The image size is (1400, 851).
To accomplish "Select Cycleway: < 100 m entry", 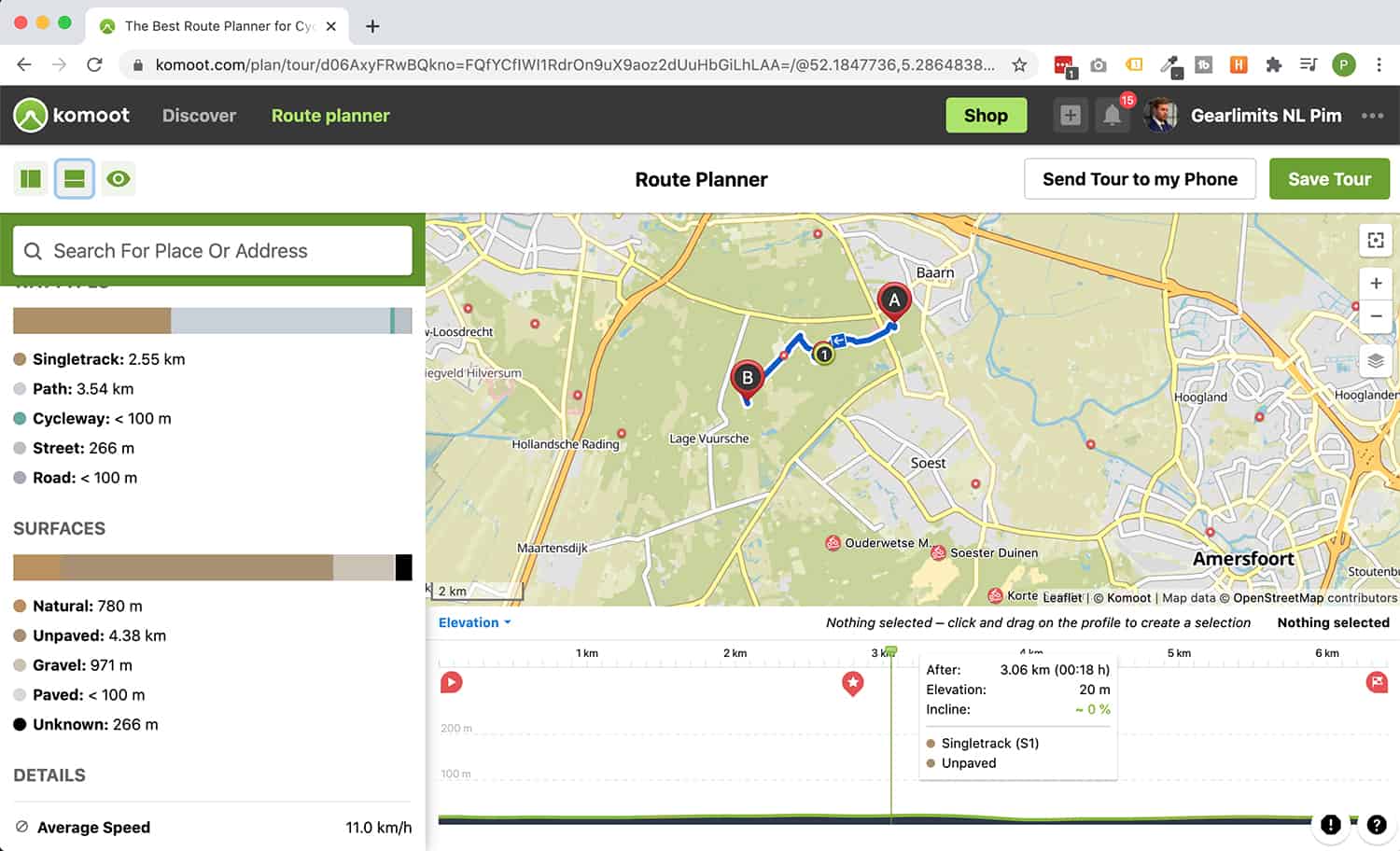I will coord(92,419).
